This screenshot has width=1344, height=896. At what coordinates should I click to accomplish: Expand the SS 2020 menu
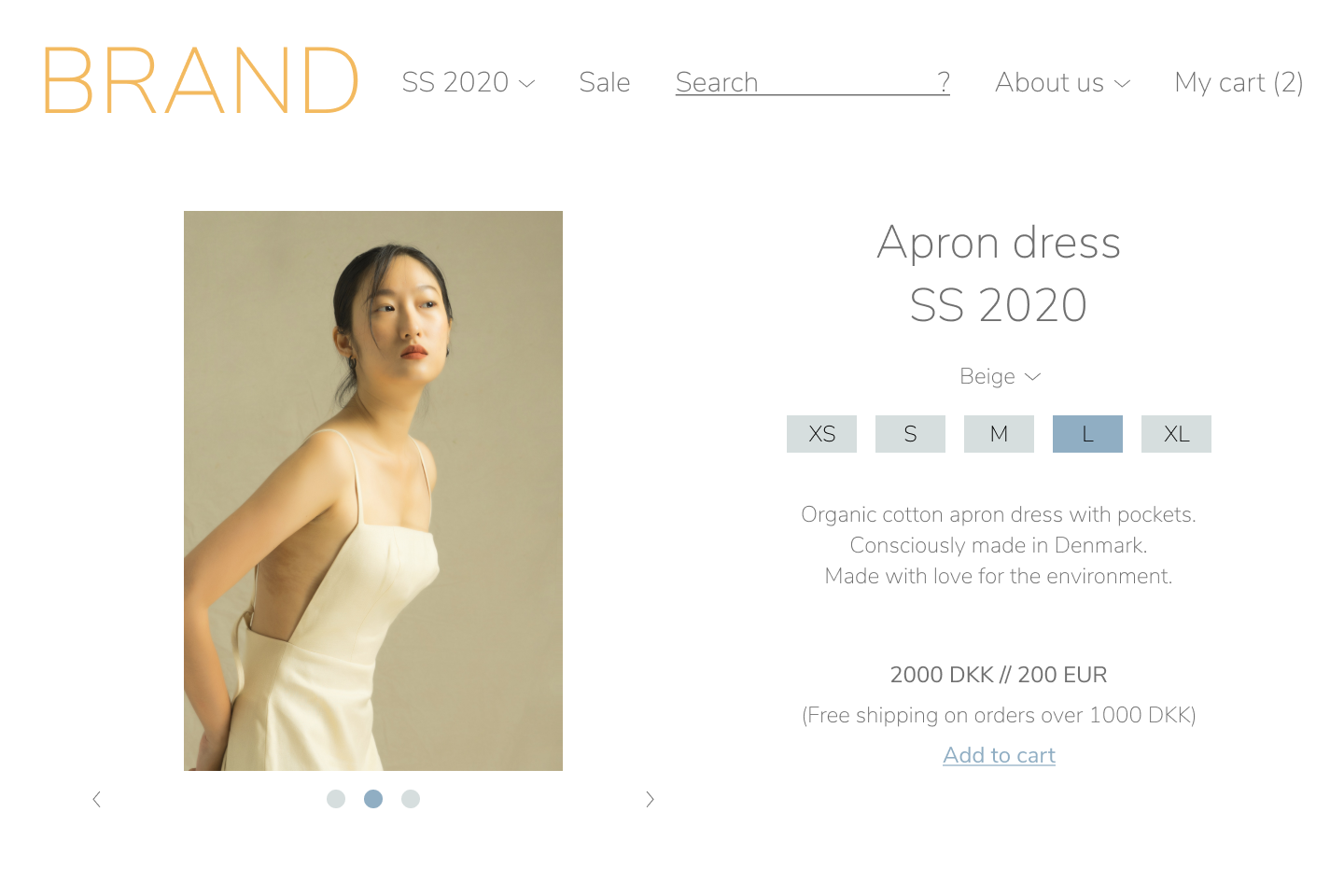pos(469,82)
